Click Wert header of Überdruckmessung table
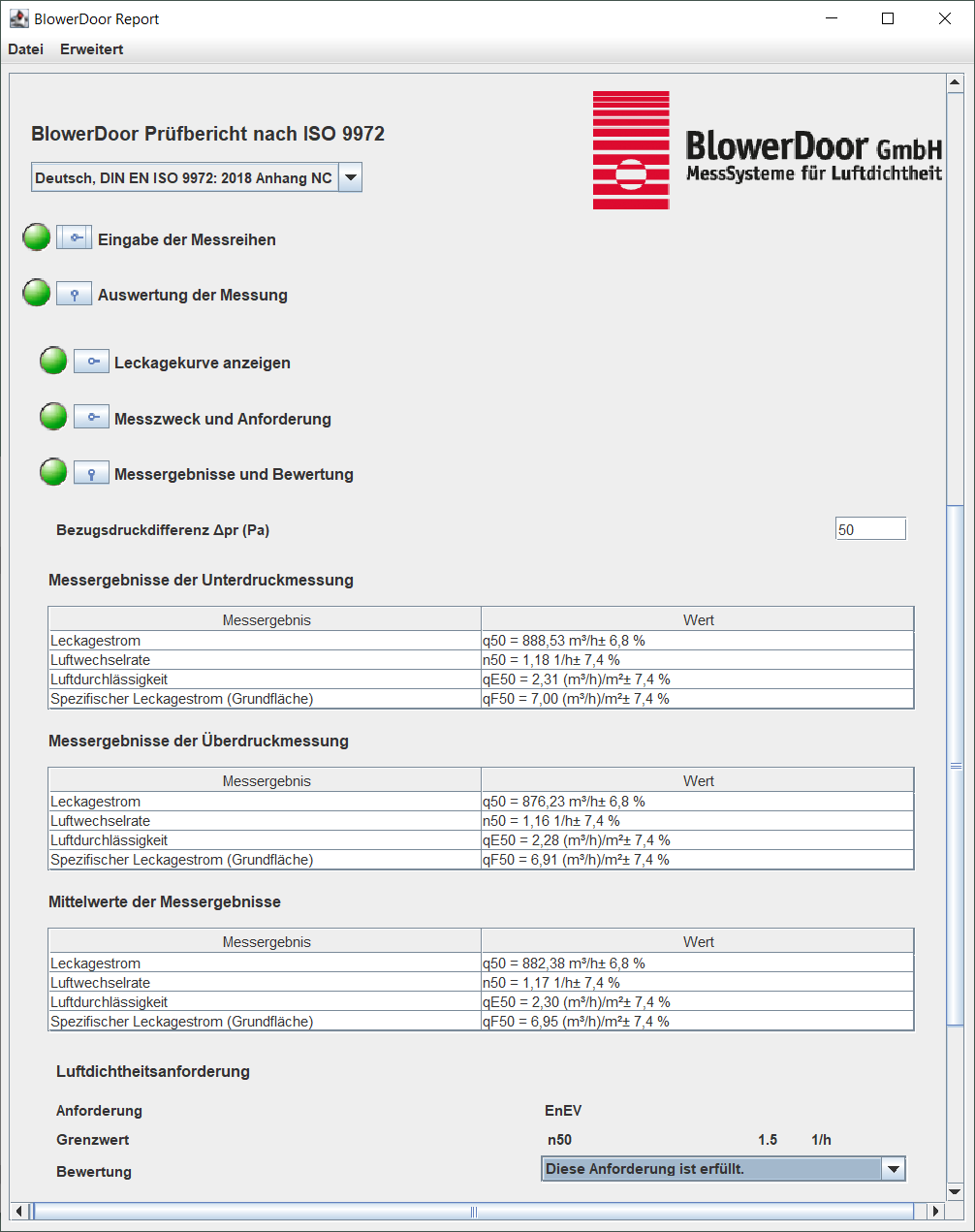Image resolution: width=975 pixels, height=1232 pixels. click(x=697, y=781)
